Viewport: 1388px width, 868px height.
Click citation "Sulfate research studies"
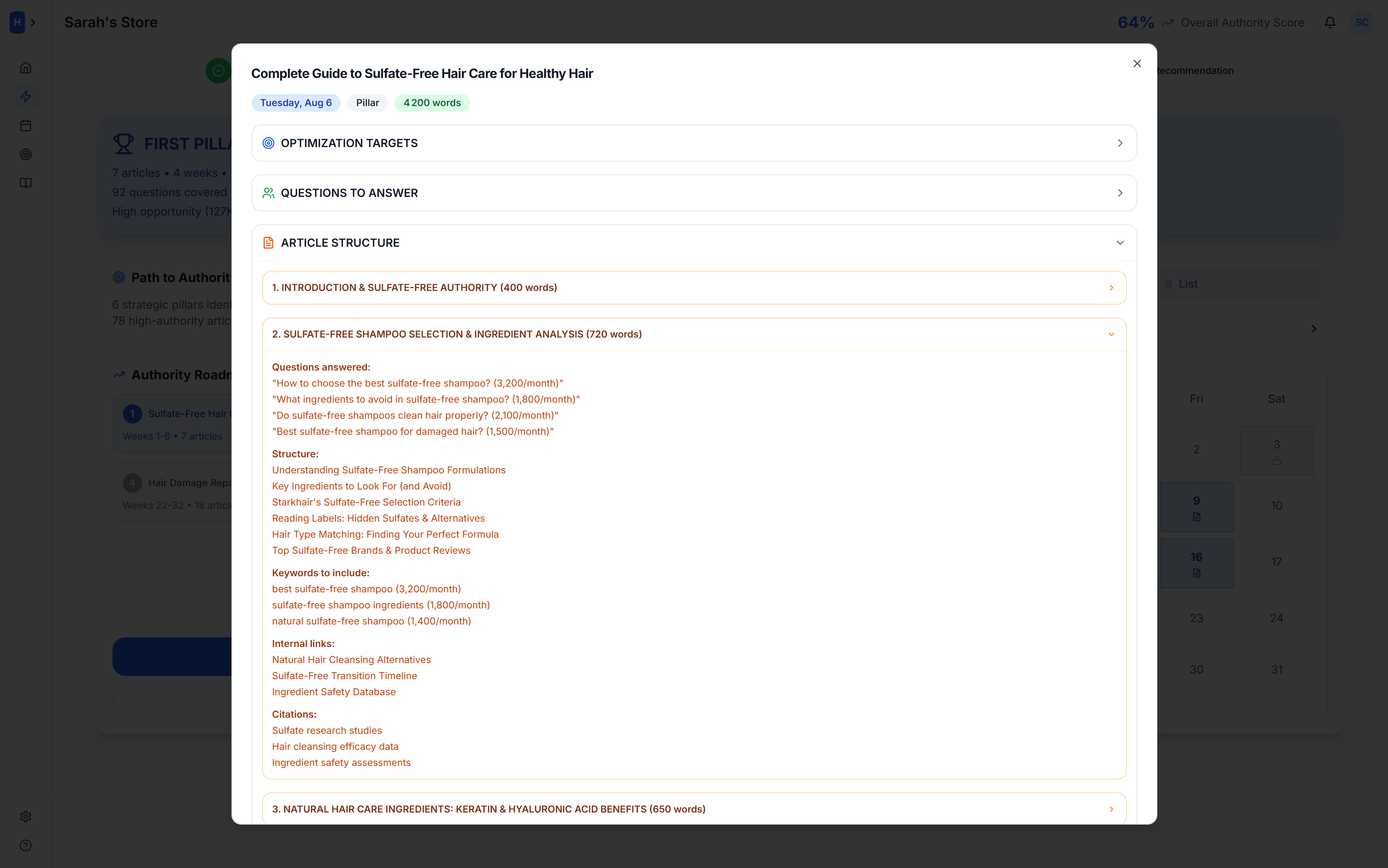tap(327, 730)
